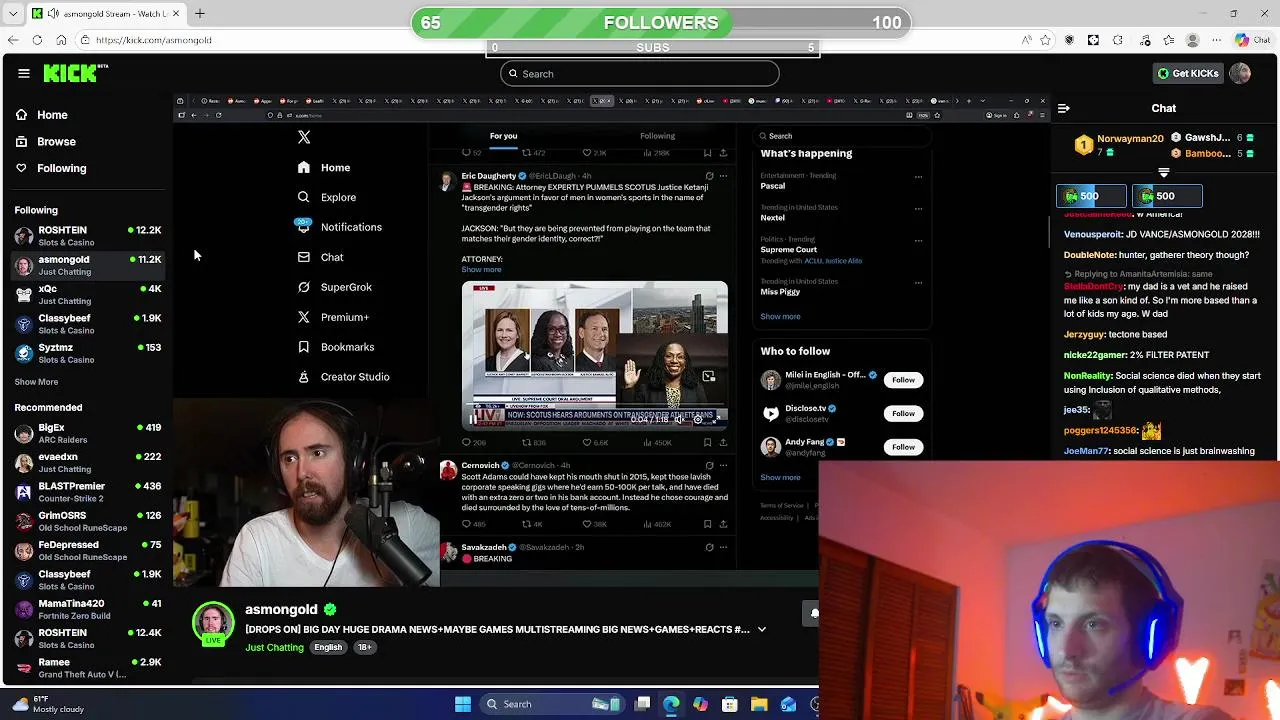Open more options for Pascal trend
This screenshot has height=720, width=1280.
919,177
